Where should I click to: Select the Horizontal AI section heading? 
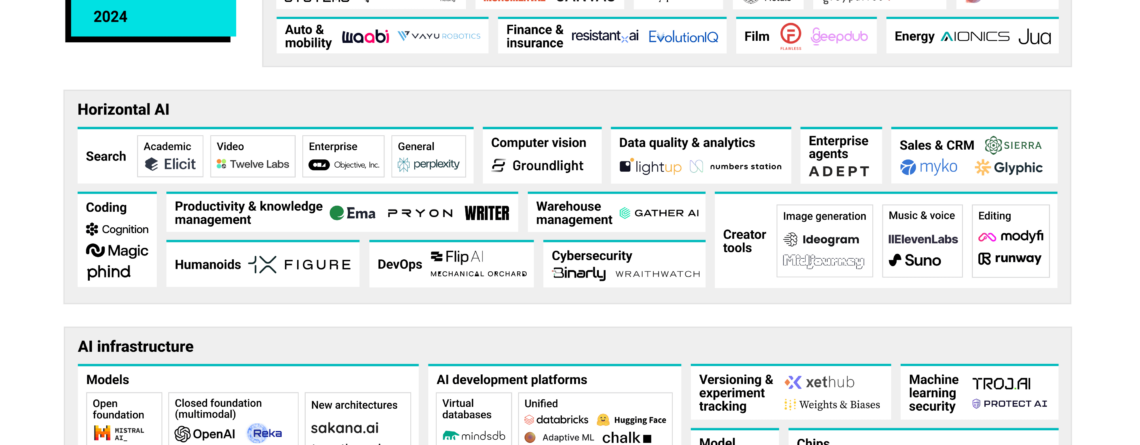point(123,110)
